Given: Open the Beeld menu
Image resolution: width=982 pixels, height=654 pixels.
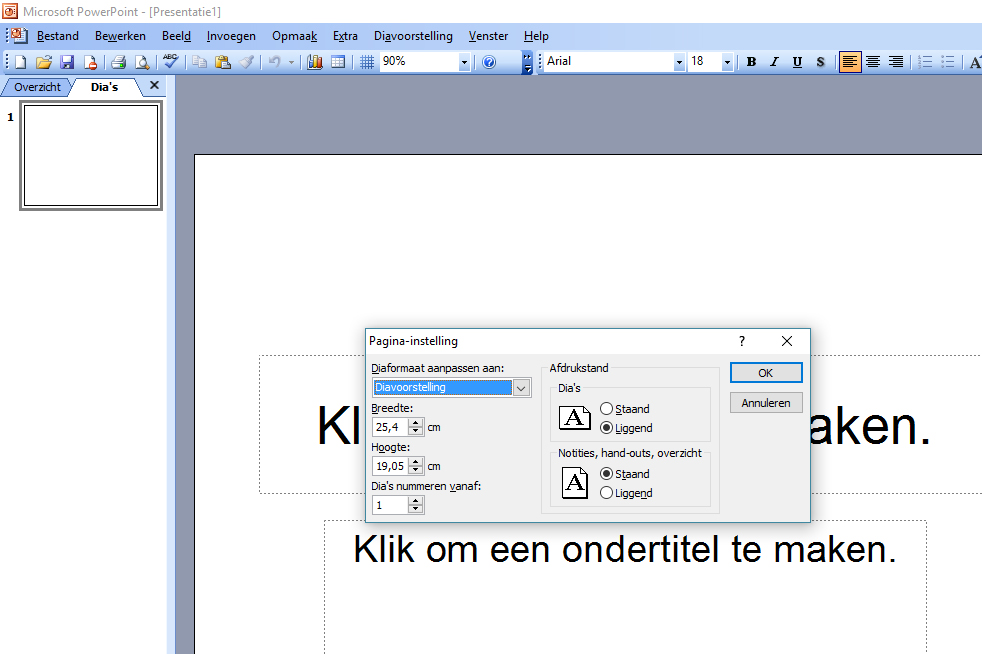Looking at the screenshot, I should pos(176,36).
